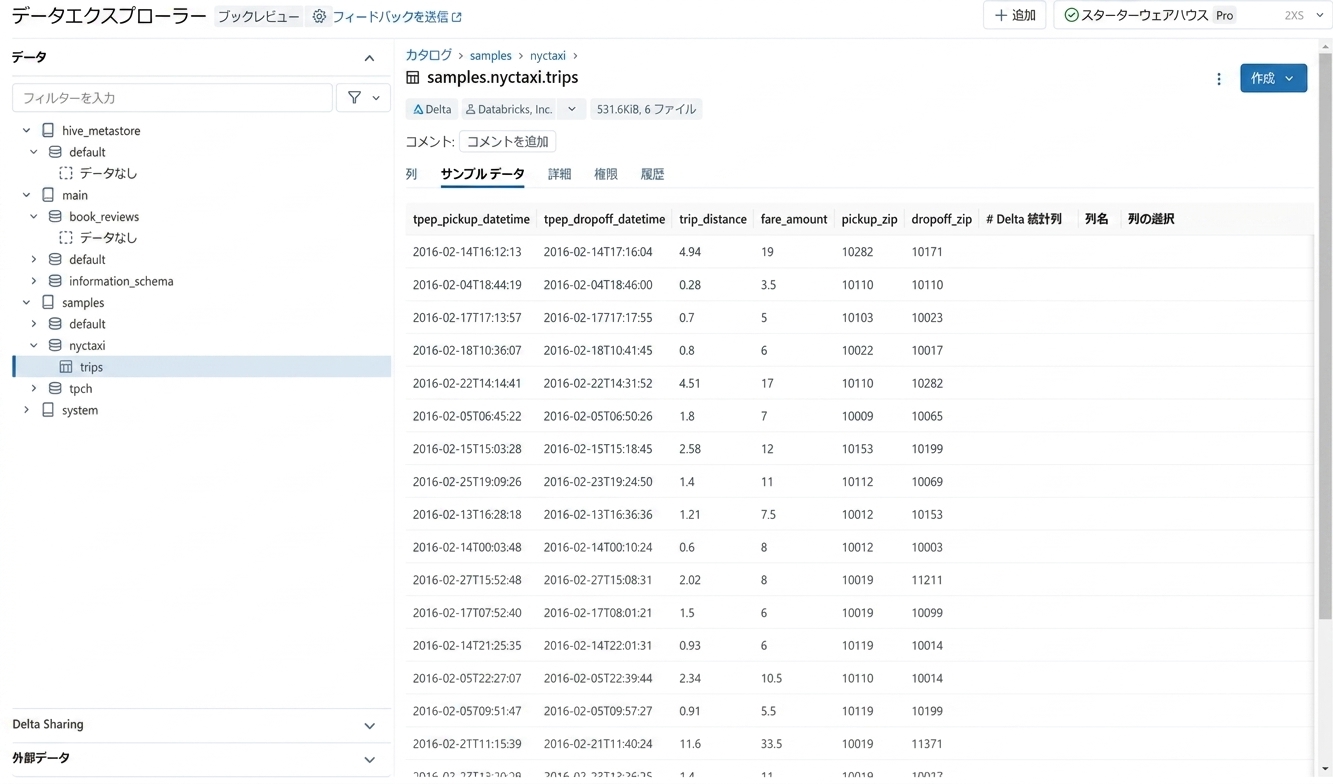
Task: Expand the information_schema node
Action: 34,281
